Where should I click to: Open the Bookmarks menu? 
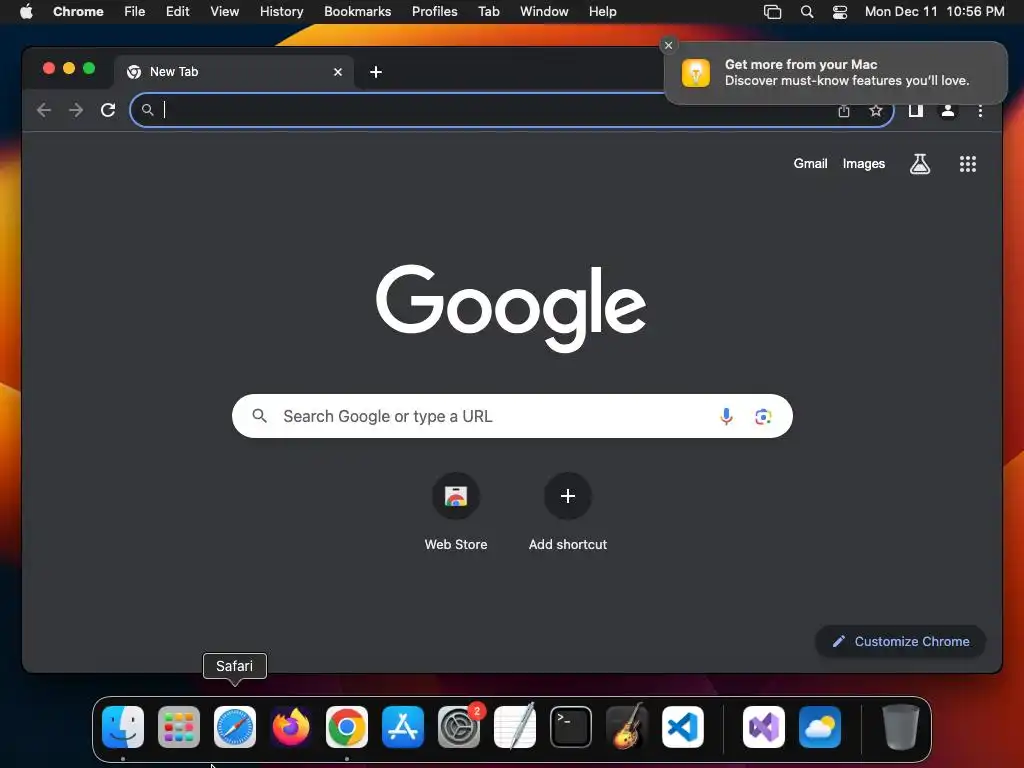point(357,12)
